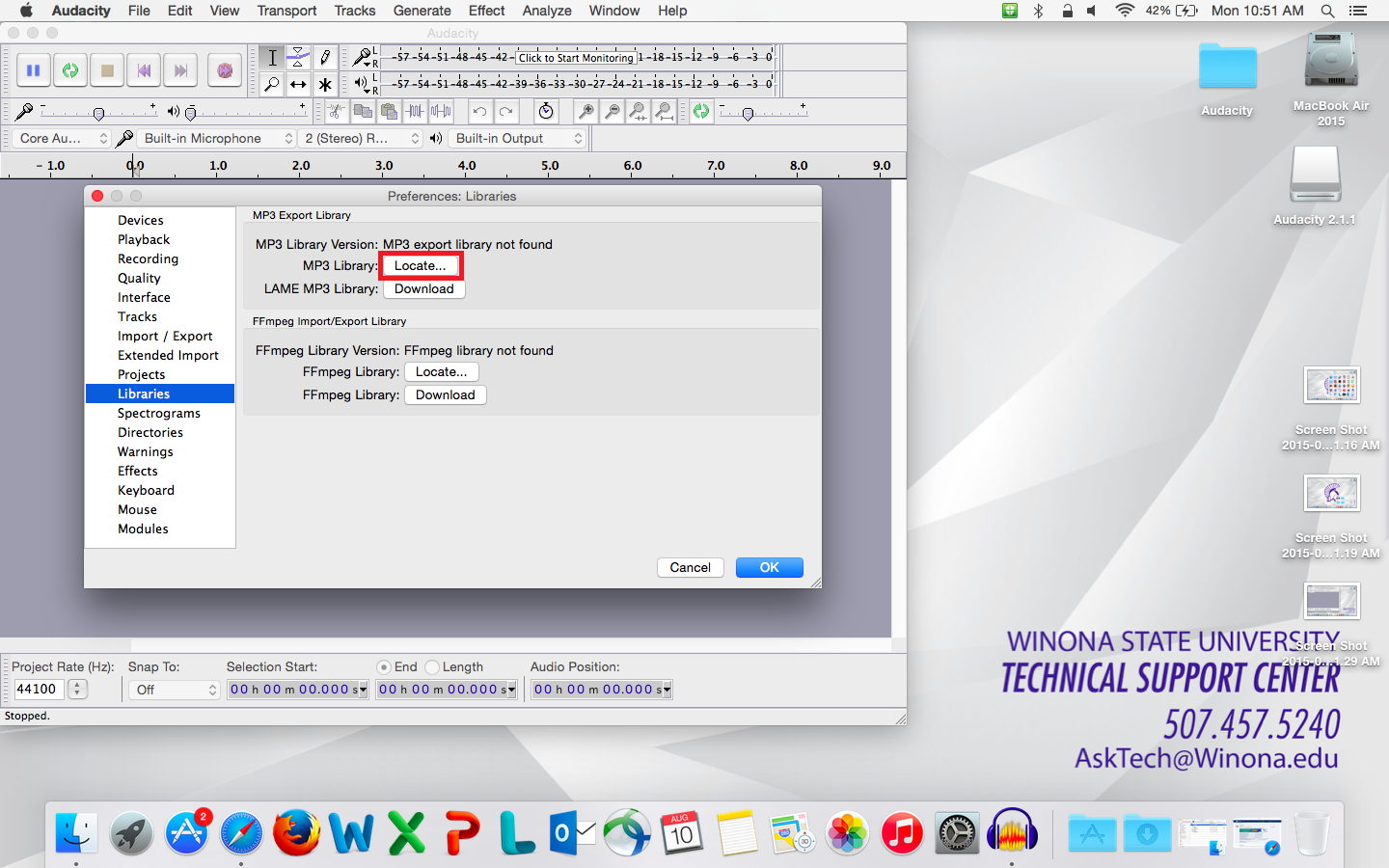Viewport: 1389px width, 868px height.
Task: Expand the Built-in Output dropdown
Action: point(518,138)
